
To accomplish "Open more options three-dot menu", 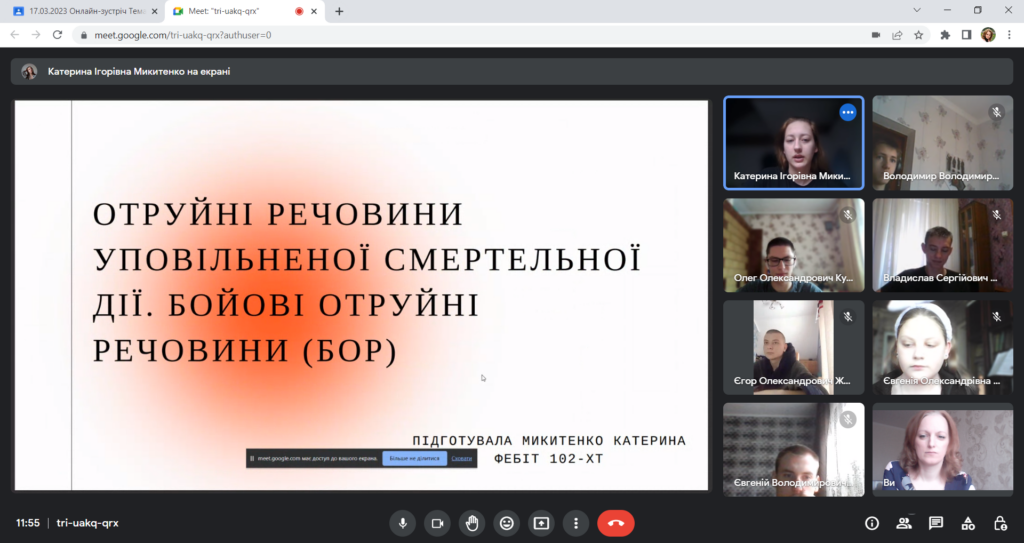I will point(576,523).
